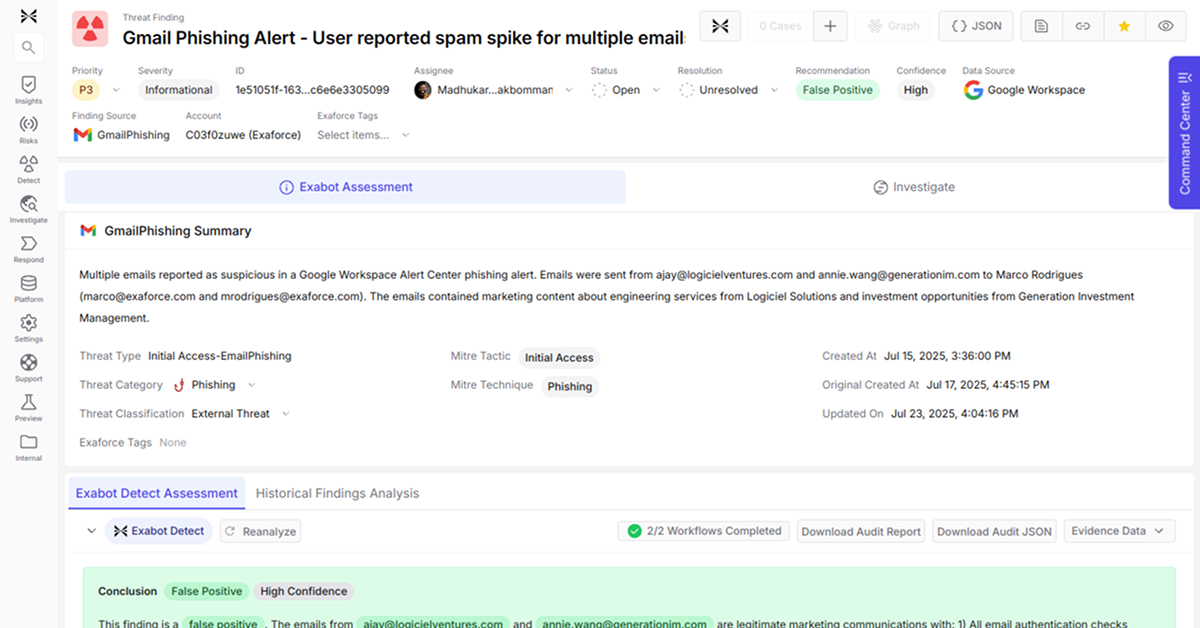
Task: Open the Command Center side panel
Action: pos(1184,132)
